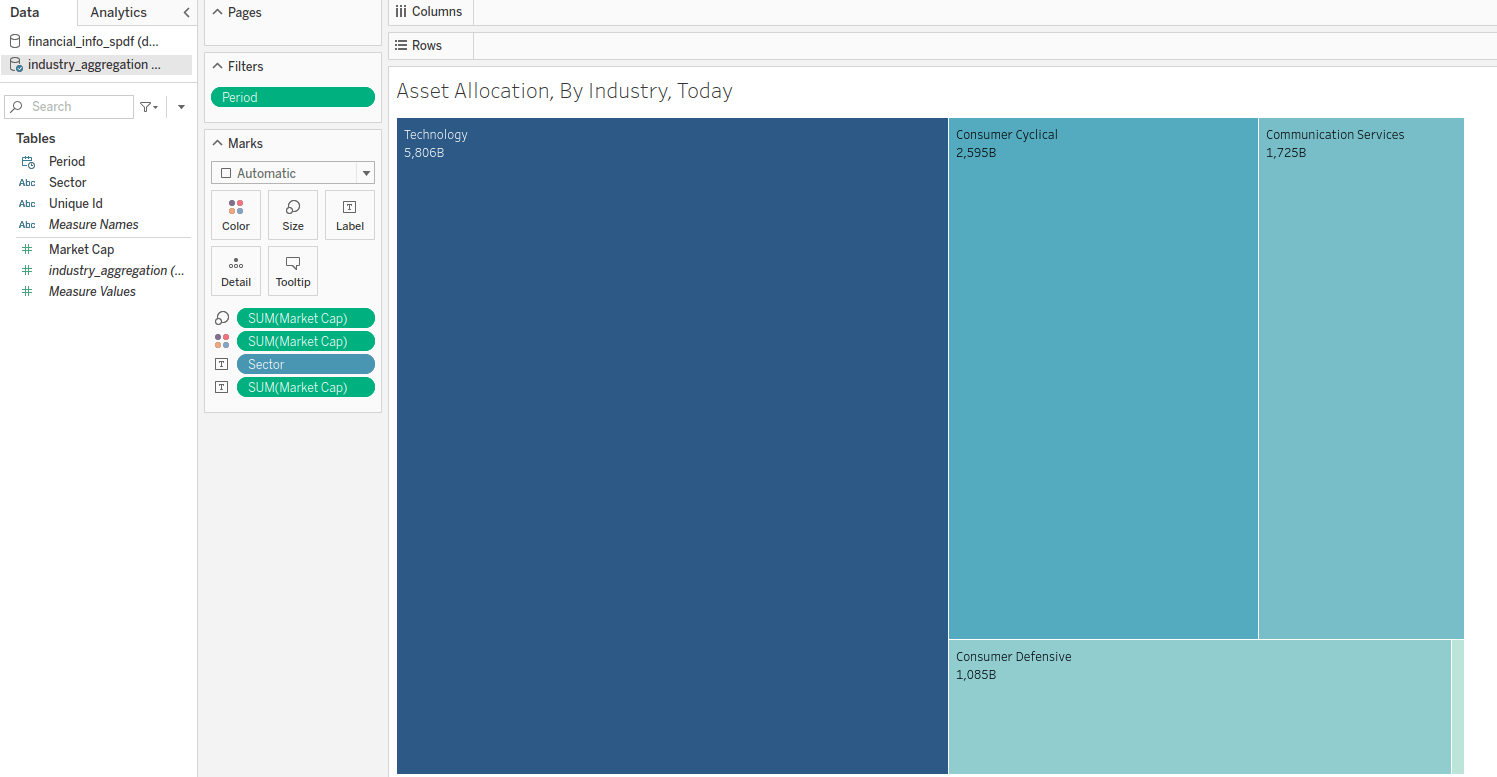The width and height of the screenshot is (1497, 777).
Task: Switch to the Analytics tab
Action: [118, 13]
